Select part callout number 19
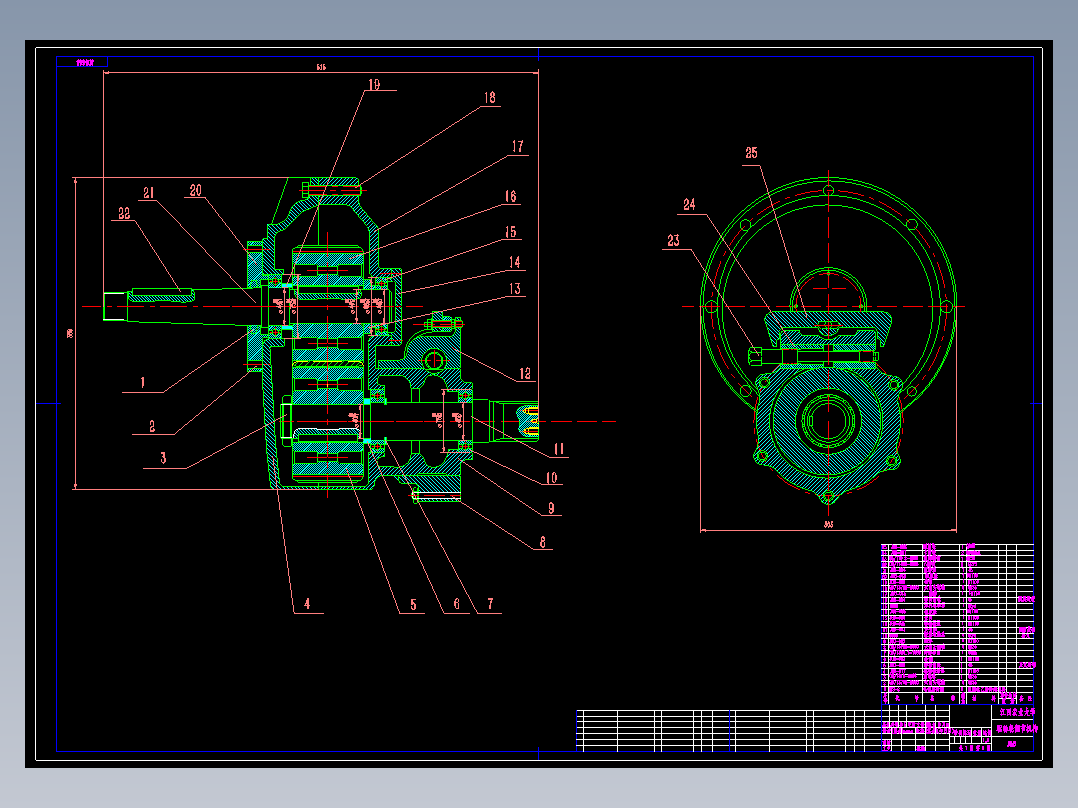Viewport: 1078px width, 808px height. click(374, 85)
